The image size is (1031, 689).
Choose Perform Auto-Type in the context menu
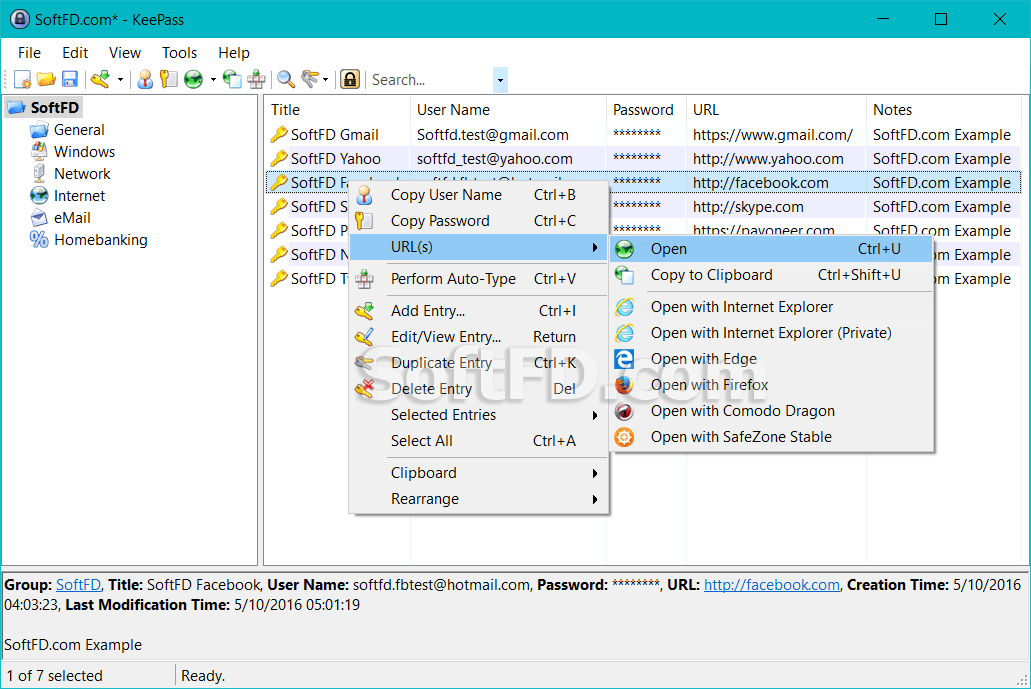(478, 279)
